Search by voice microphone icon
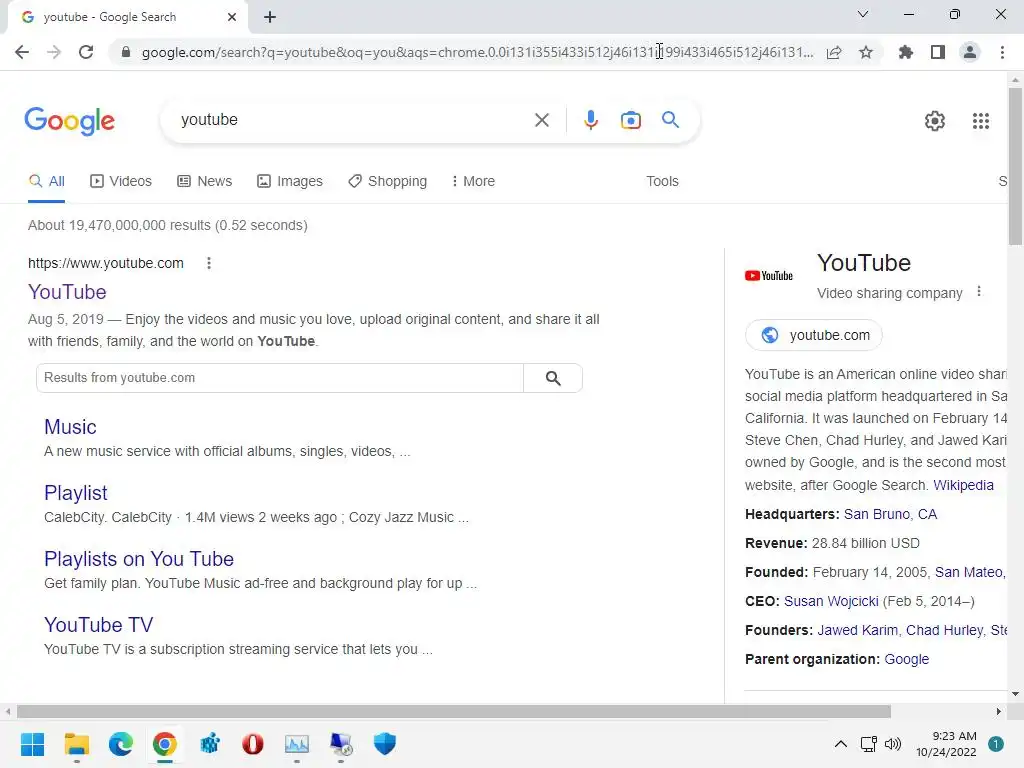Image resolution: width=1024 pixels, height=768 pixels. click(x=590, y=120)
